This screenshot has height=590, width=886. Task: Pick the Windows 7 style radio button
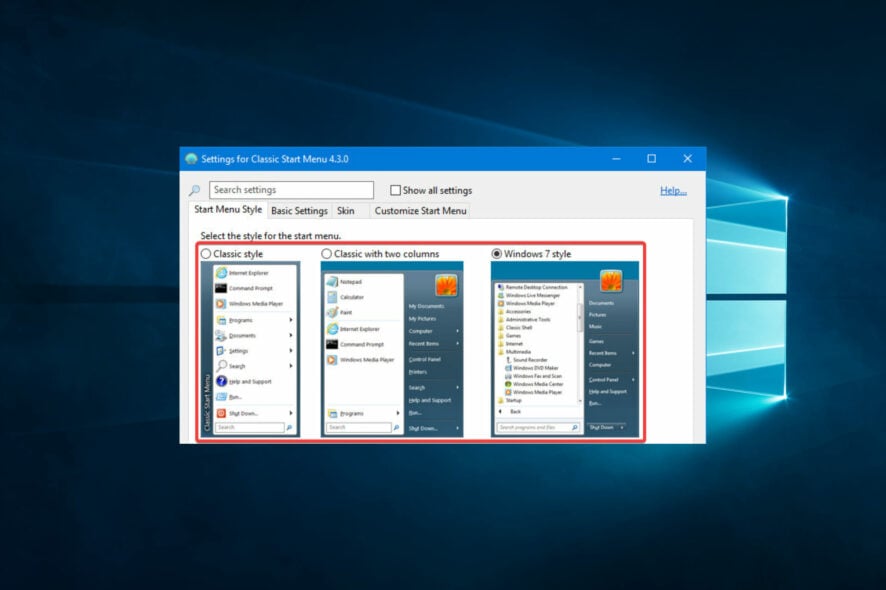coord(496,254)
